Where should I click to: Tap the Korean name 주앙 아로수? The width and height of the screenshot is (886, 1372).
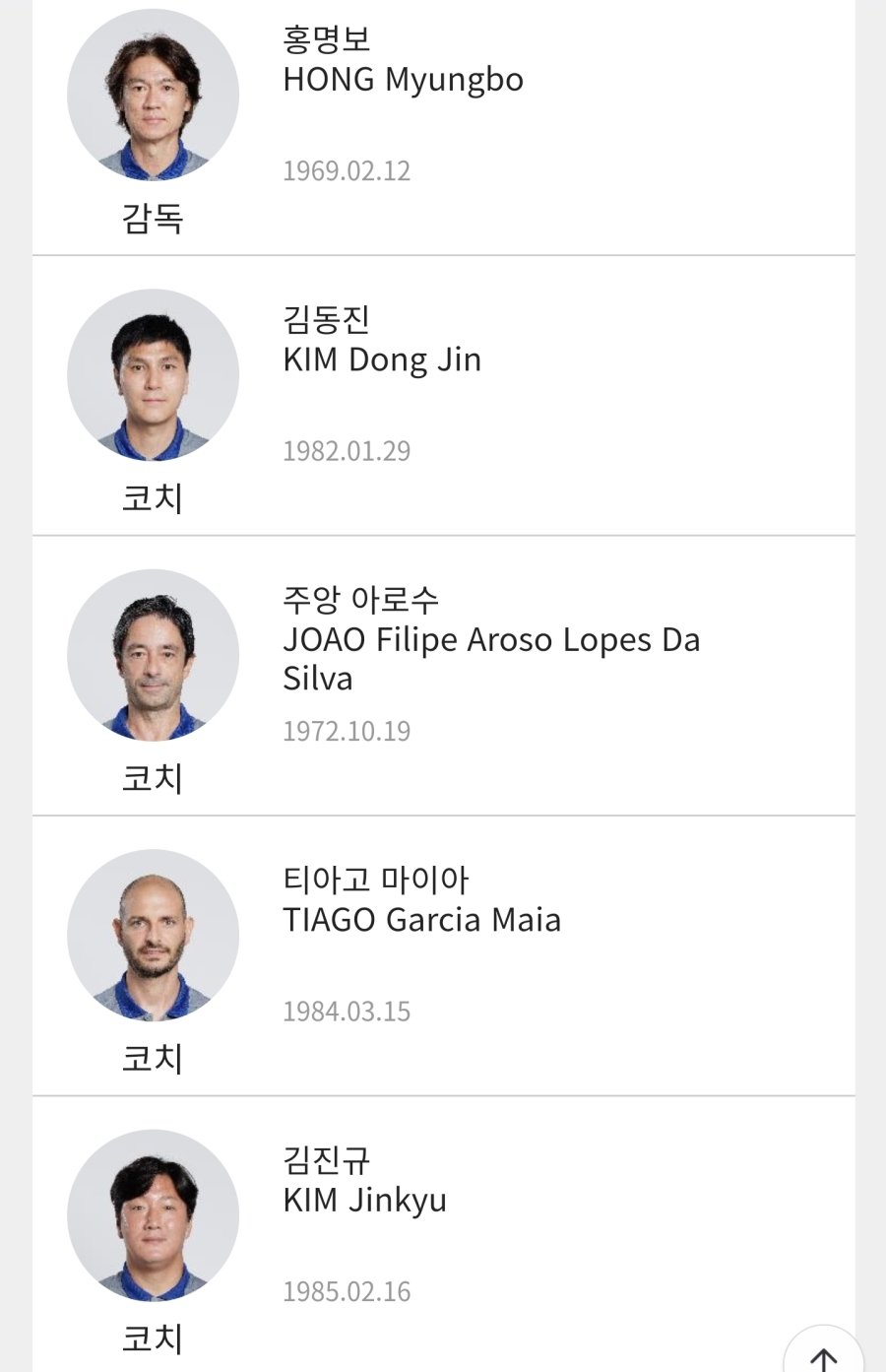coord(360,599)
